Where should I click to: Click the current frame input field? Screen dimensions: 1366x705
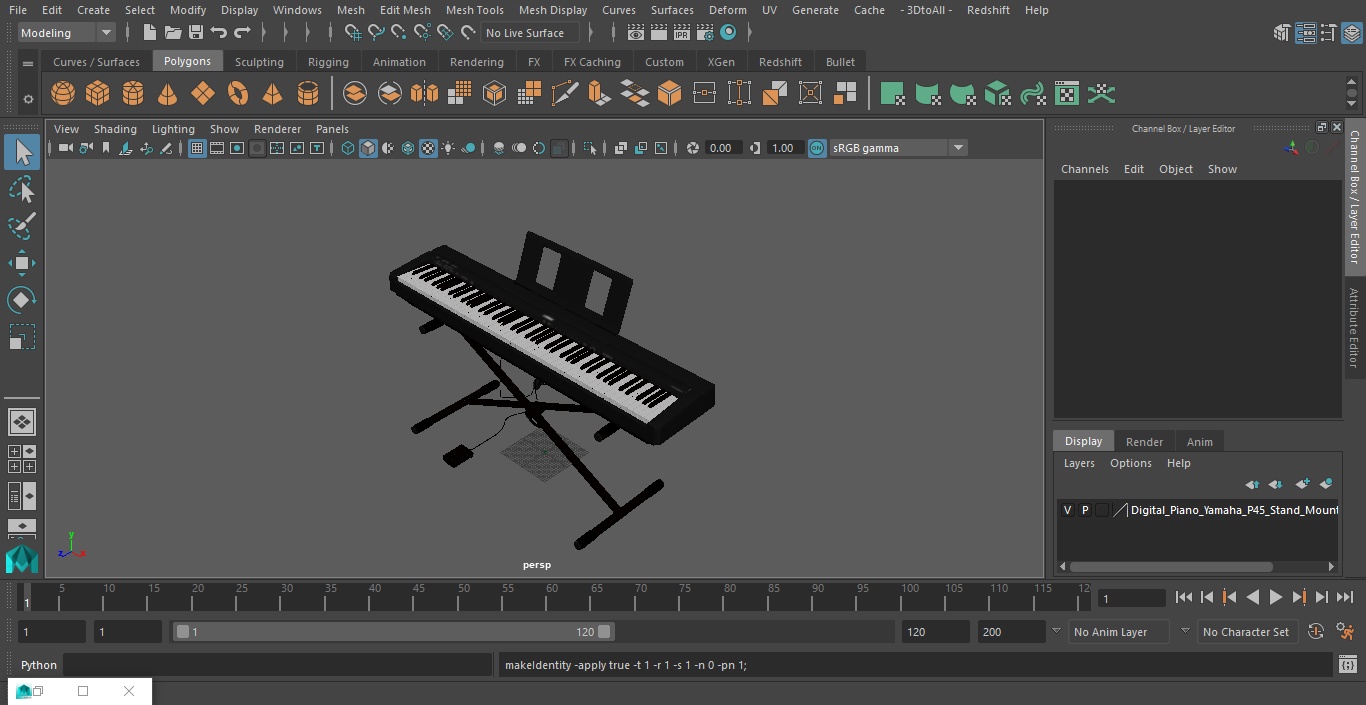pos(1131,598)
